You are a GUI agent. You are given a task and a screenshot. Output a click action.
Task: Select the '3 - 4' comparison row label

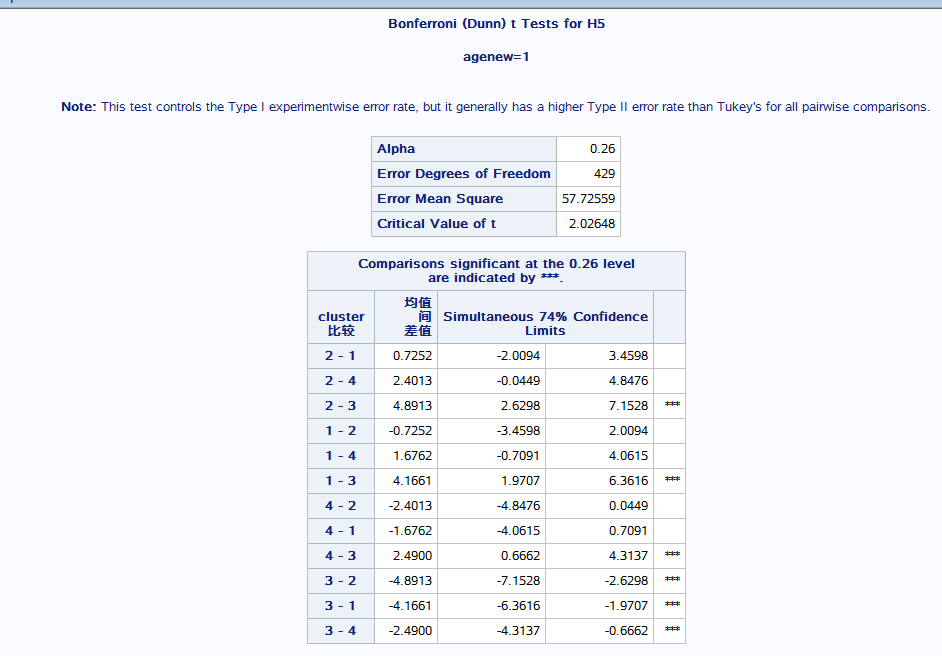pos(341,631)
